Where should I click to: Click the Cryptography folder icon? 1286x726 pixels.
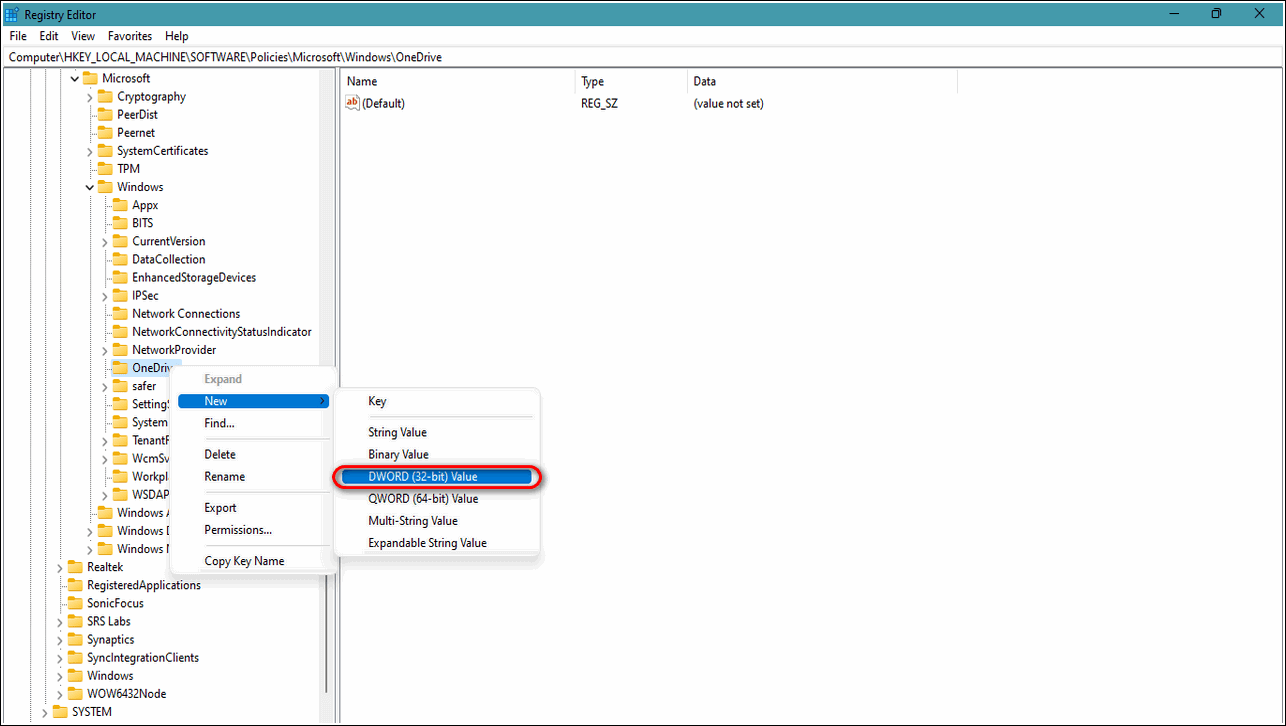[x=105, y=97]
